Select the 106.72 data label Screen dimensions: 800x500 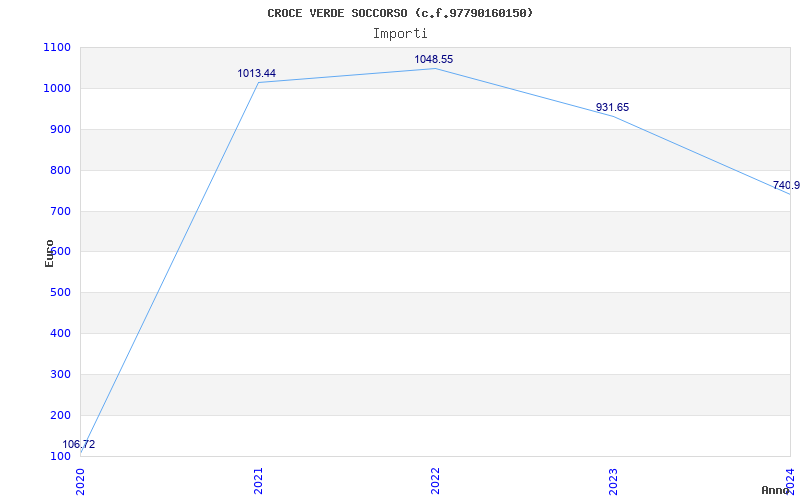[79, 444]
